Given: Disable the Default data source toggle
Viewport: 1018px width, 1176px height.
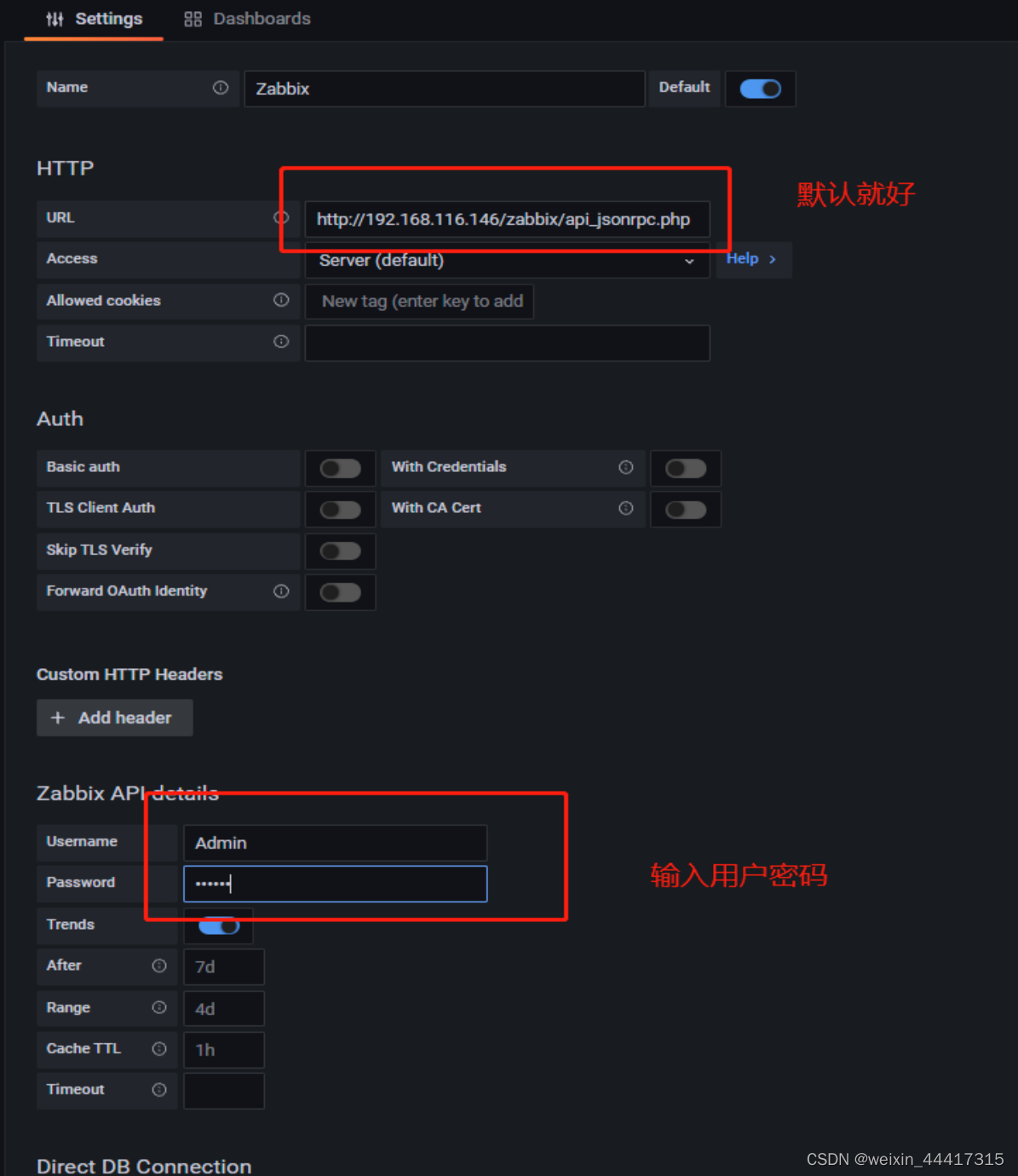Looking at the screenshot, I should [x=760, y=89].
